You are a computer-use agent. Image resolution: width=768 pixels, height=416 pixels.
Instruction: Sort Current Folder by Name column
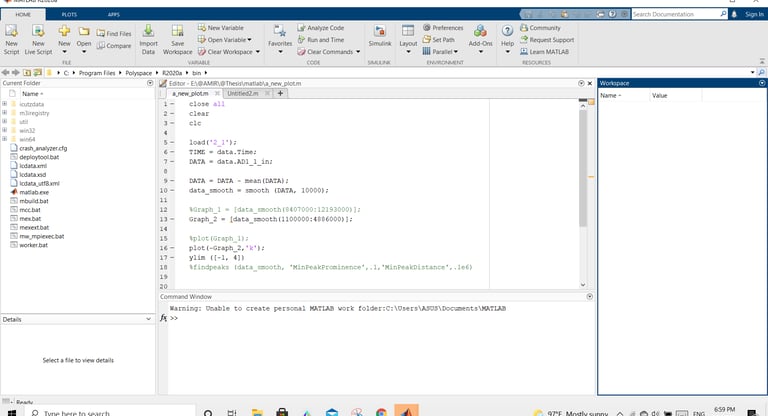(x=33, y=94)
